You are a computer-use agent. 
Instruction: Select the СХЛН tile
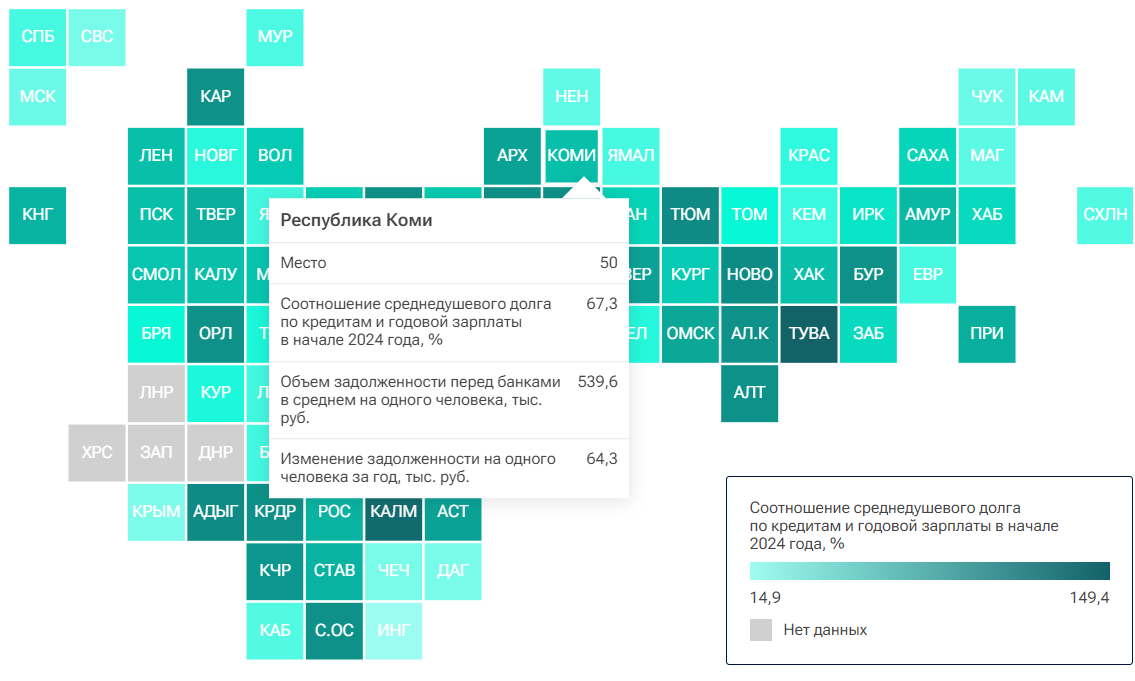coord(1105,216)
